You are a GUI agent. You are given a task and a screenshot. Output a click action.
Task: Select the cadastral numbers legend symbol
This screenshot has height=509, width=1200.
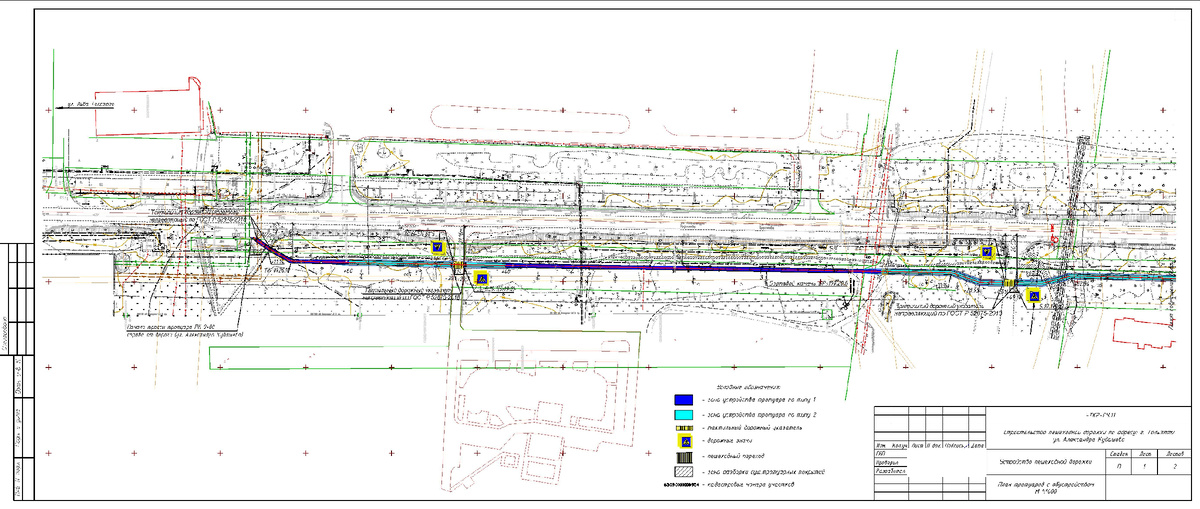point(681,485)
